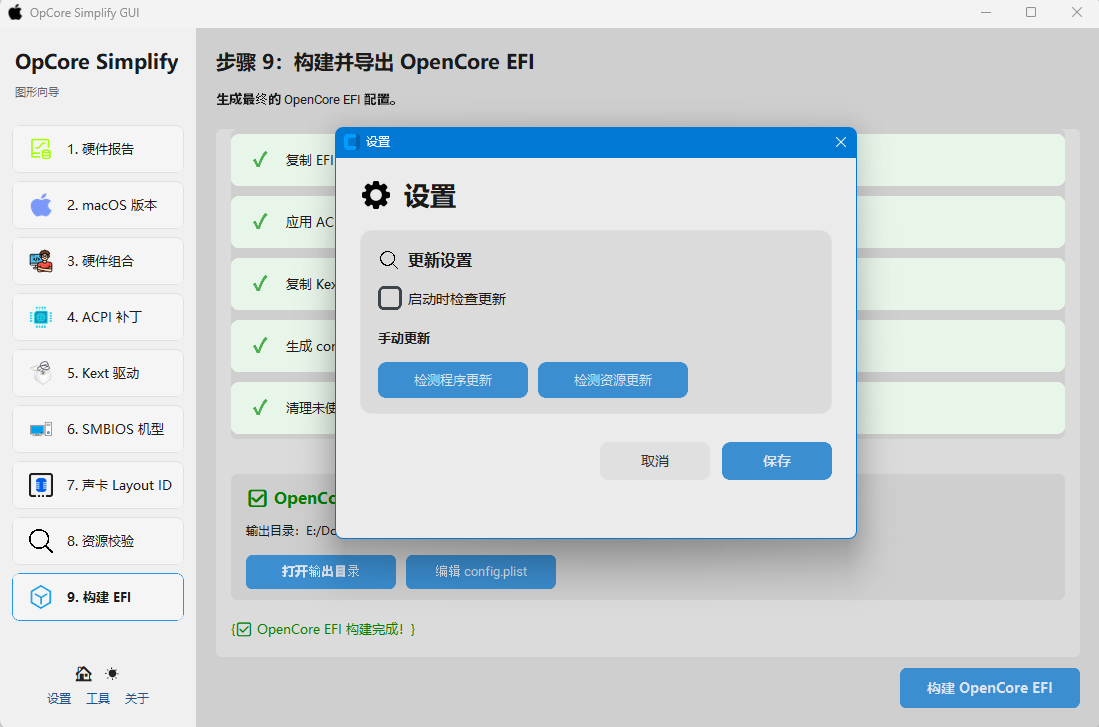
Task: Select step 9 构建 EFI
Action: [98, 597]
